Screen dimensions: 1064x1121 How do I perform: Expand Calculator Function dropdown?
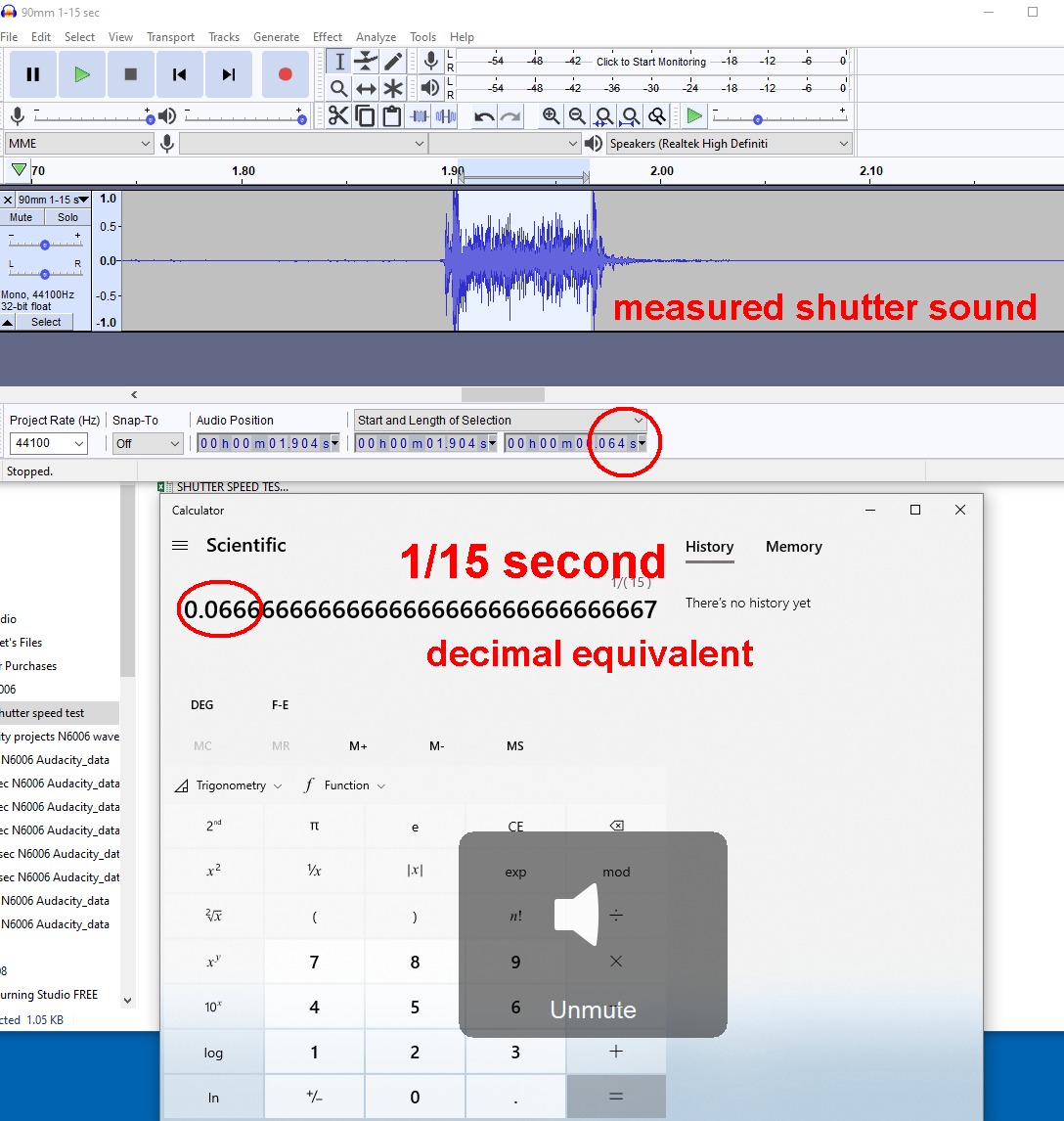click(x=344, y=785)
